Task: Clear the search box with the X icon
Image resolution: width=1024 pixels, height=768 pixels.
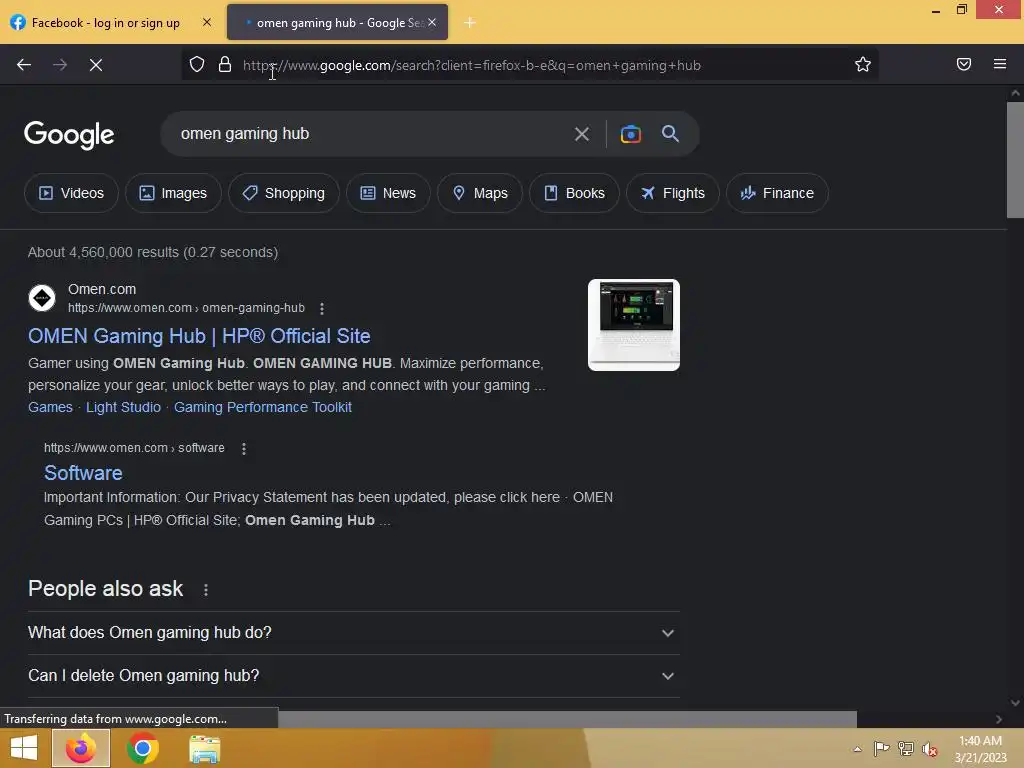Action: pos(581,134)
